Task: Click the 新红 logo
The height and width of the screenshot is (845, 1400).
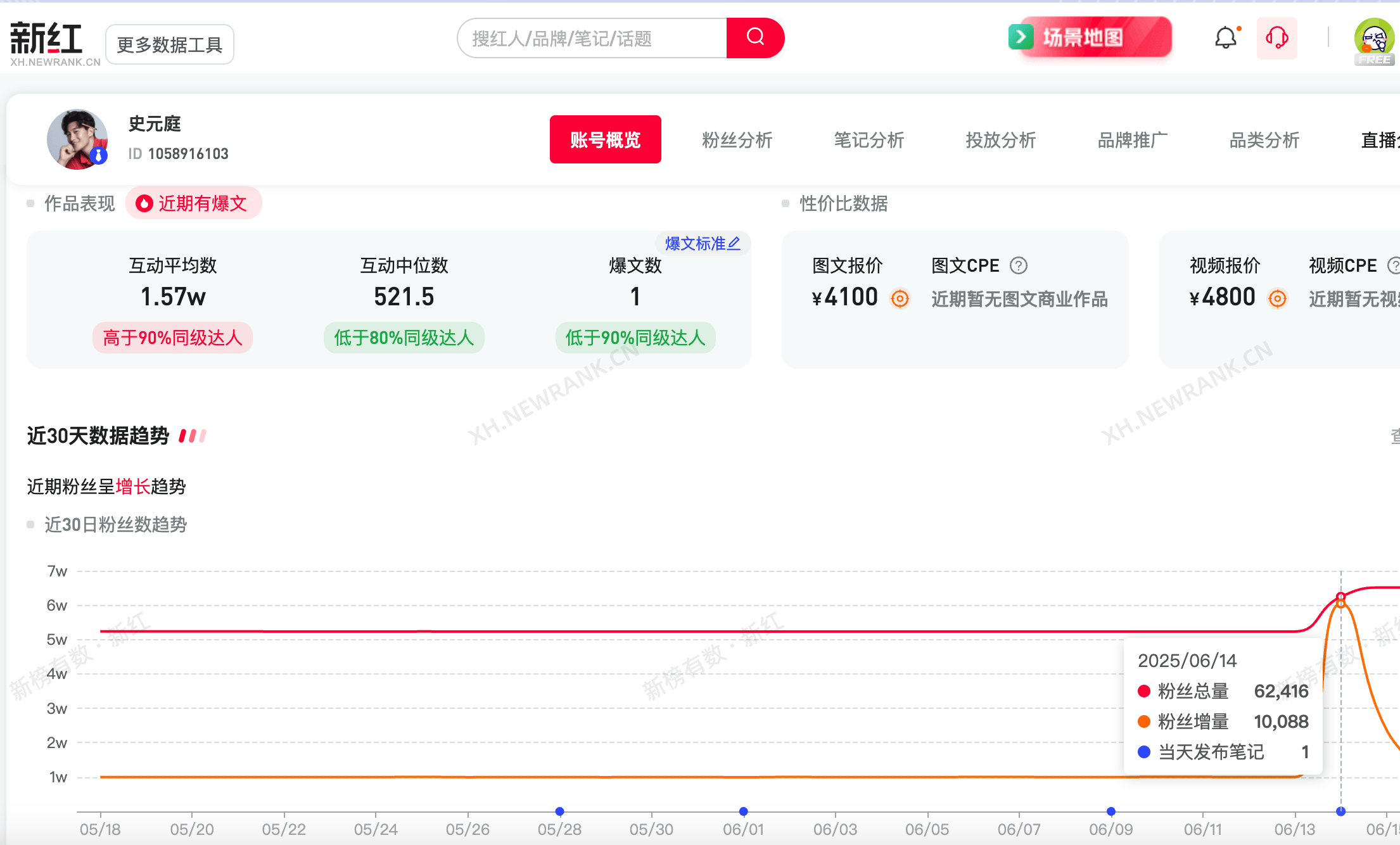Action: coord(54,44)
